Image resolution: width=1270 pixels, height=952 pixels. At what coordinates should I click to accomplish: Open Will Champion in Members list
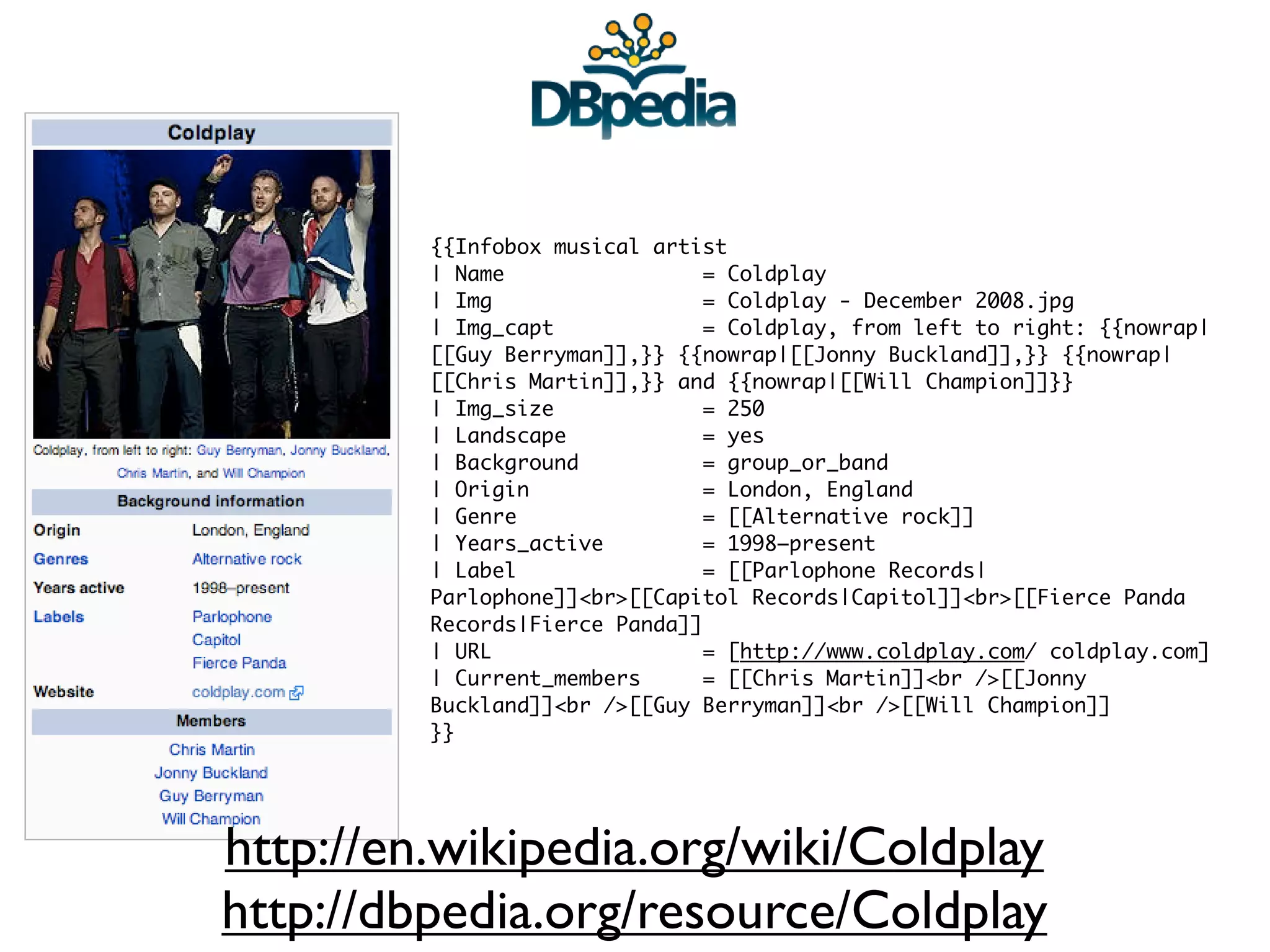tap(211, 819)
